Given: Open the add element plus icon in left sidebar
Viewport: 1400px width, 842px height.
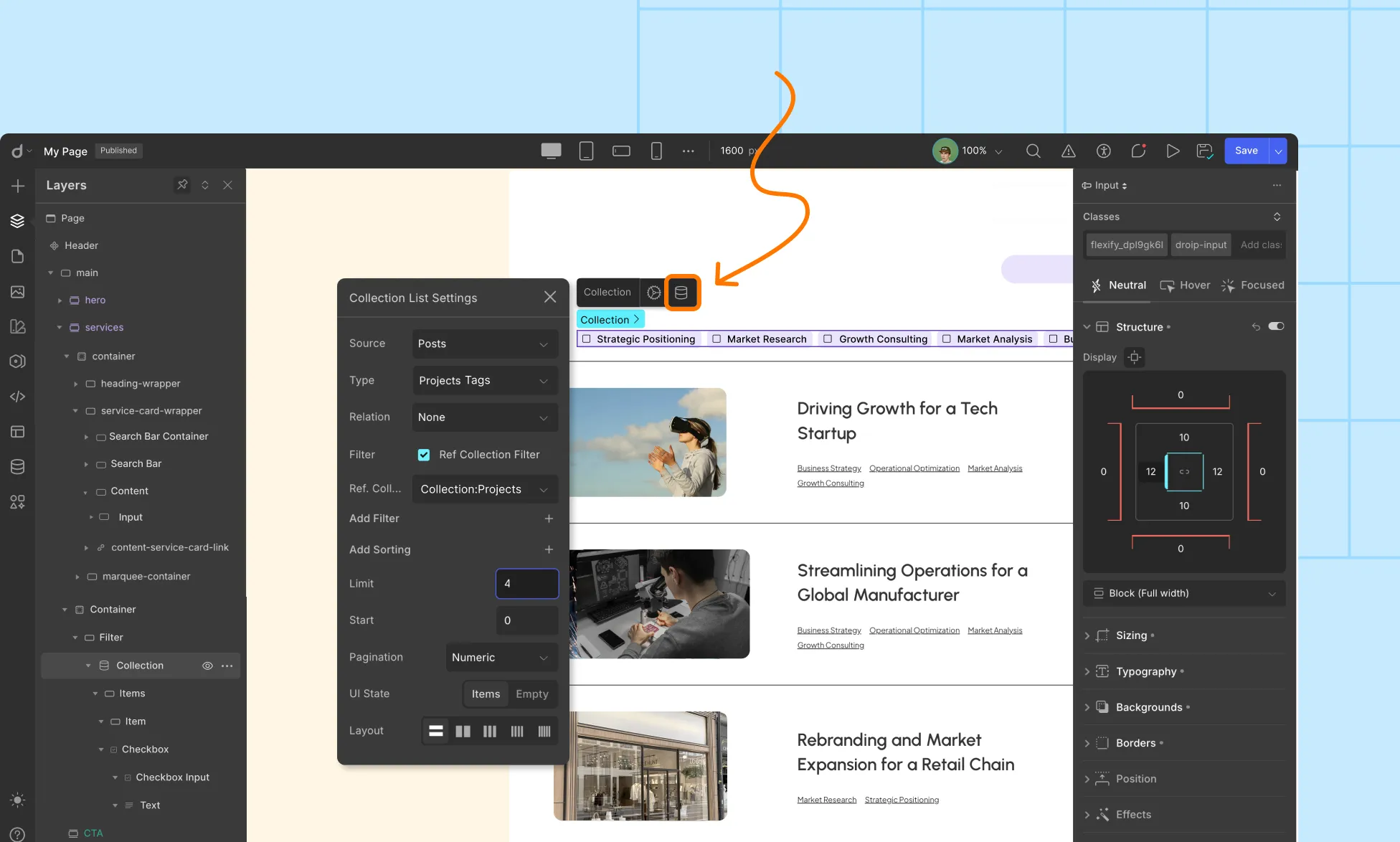Looking at the screenshot, I should (18, 186).
